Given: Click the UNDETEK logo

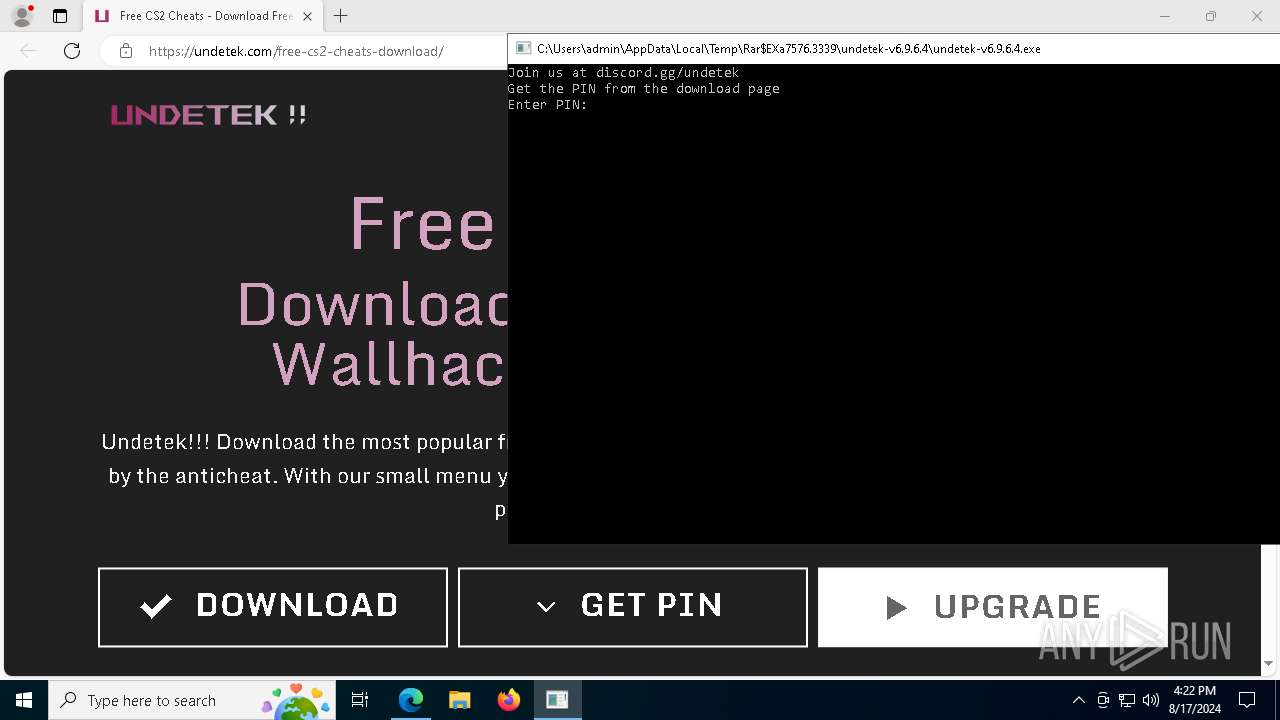Looking at the screenshot, I should [x=209, y=115].
